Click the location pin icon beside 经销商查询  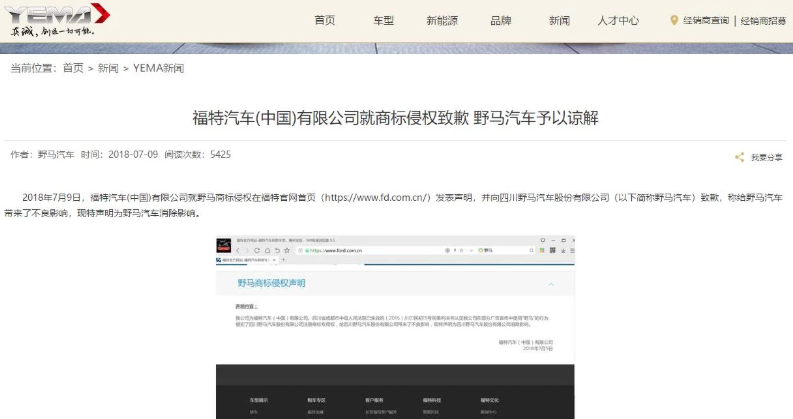click(x=674, y=21)
